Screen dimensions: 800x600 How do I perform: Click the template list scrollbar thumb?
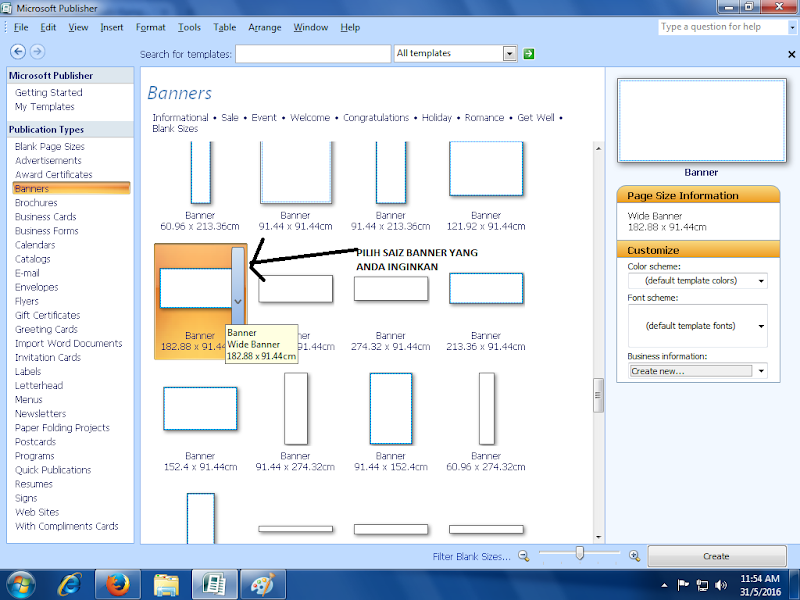tap(598, 395)
